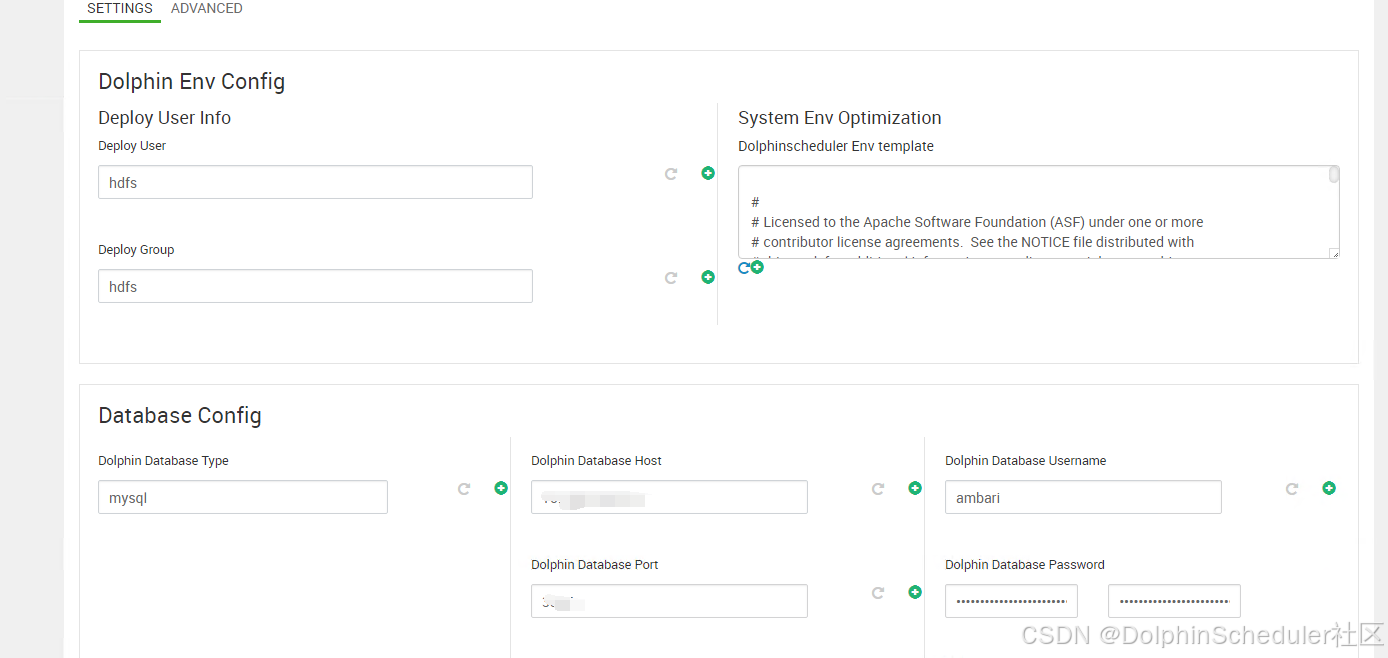Click the password confirmation field
Viewport: 1388px width, 658px height.
(x=1174, y=601)
